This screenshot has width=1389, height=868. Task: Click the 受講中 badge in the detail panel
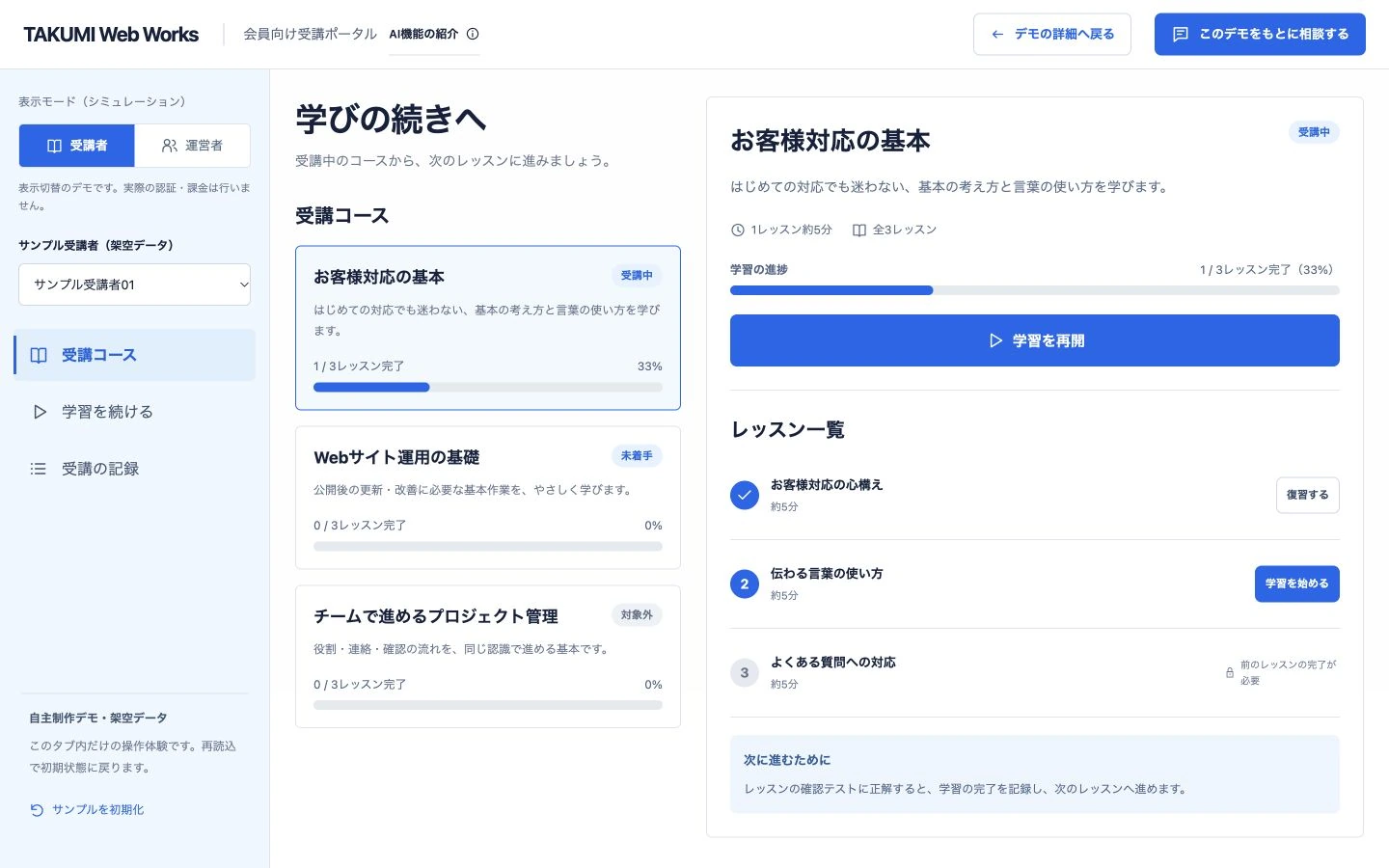[x=1314, y=132]
